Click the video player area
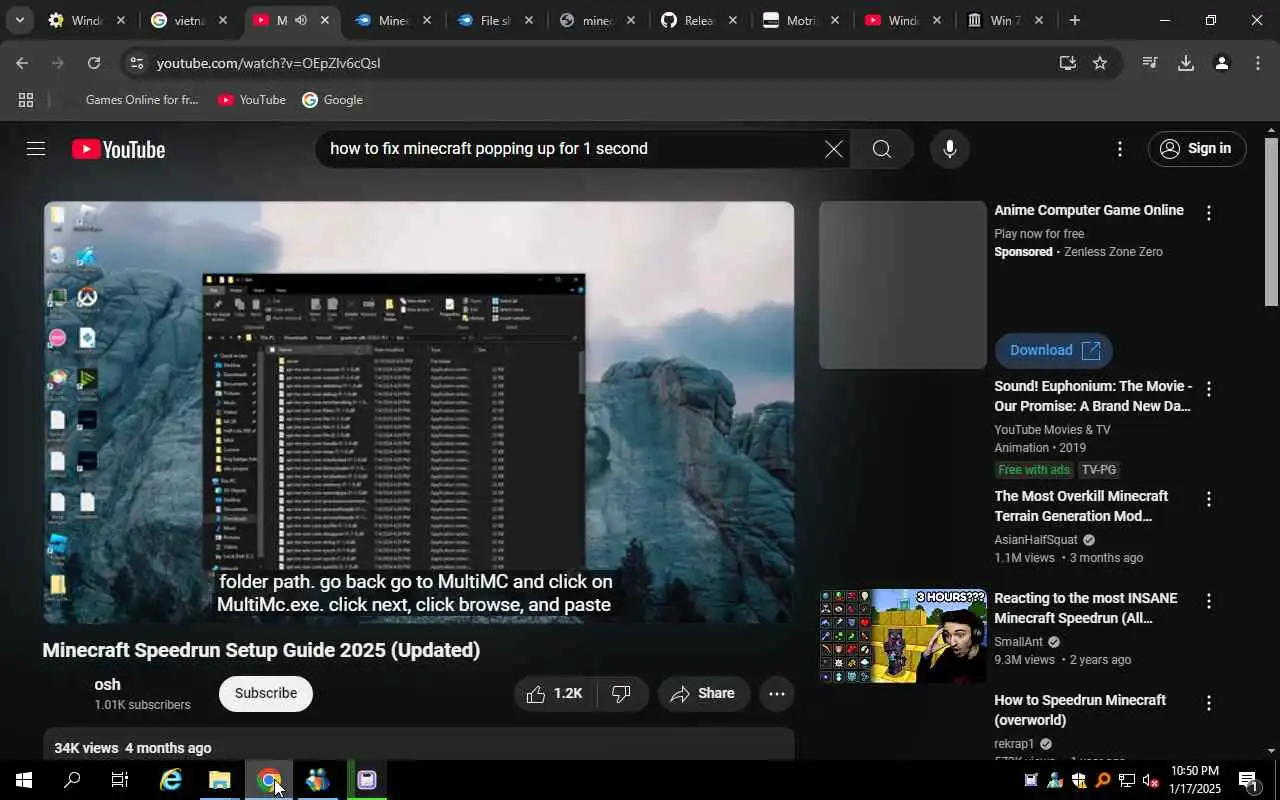The image size is (1280, 800). pyautogui.click(x=419, y=412)
